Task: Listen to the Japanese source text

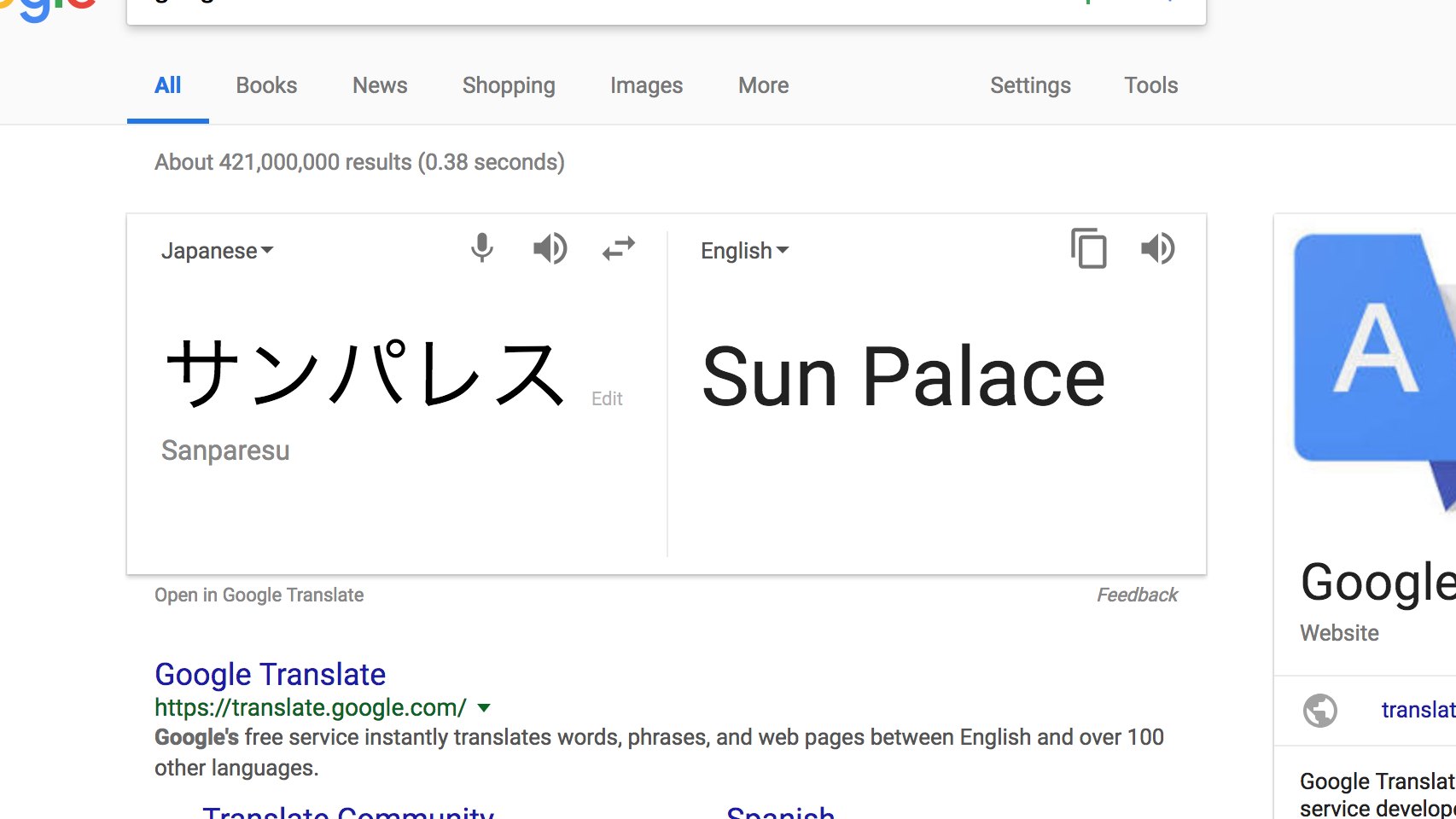Action: pos(550,248)
